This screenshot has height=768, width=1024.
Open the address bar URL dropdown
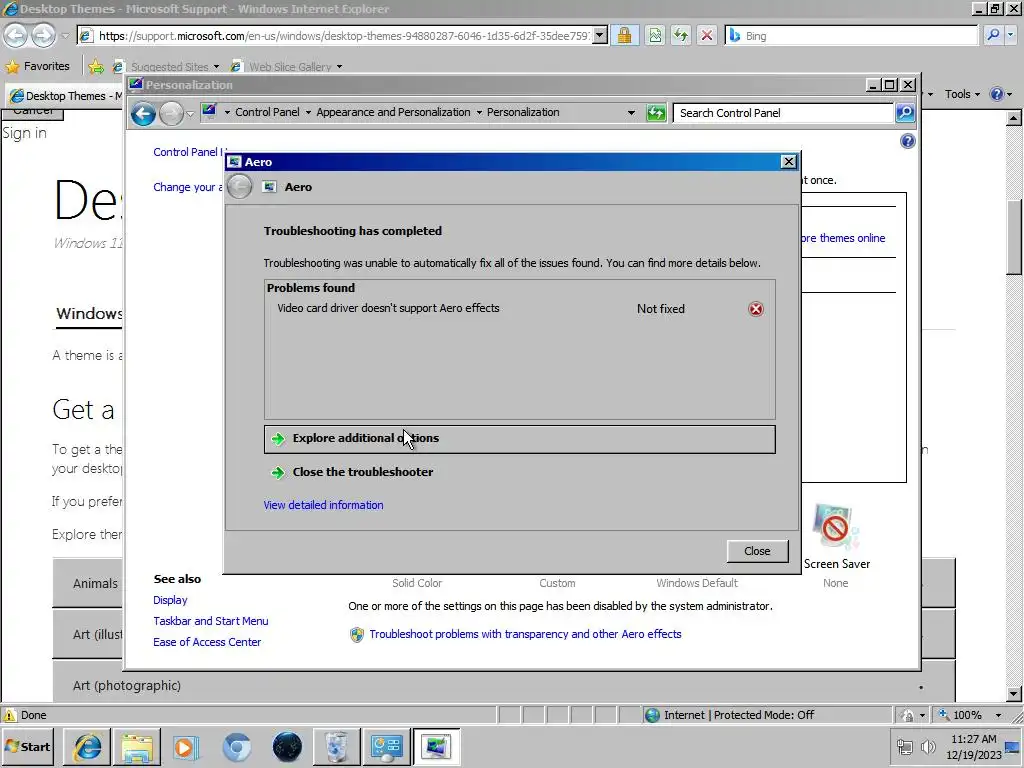coord(600,35)
